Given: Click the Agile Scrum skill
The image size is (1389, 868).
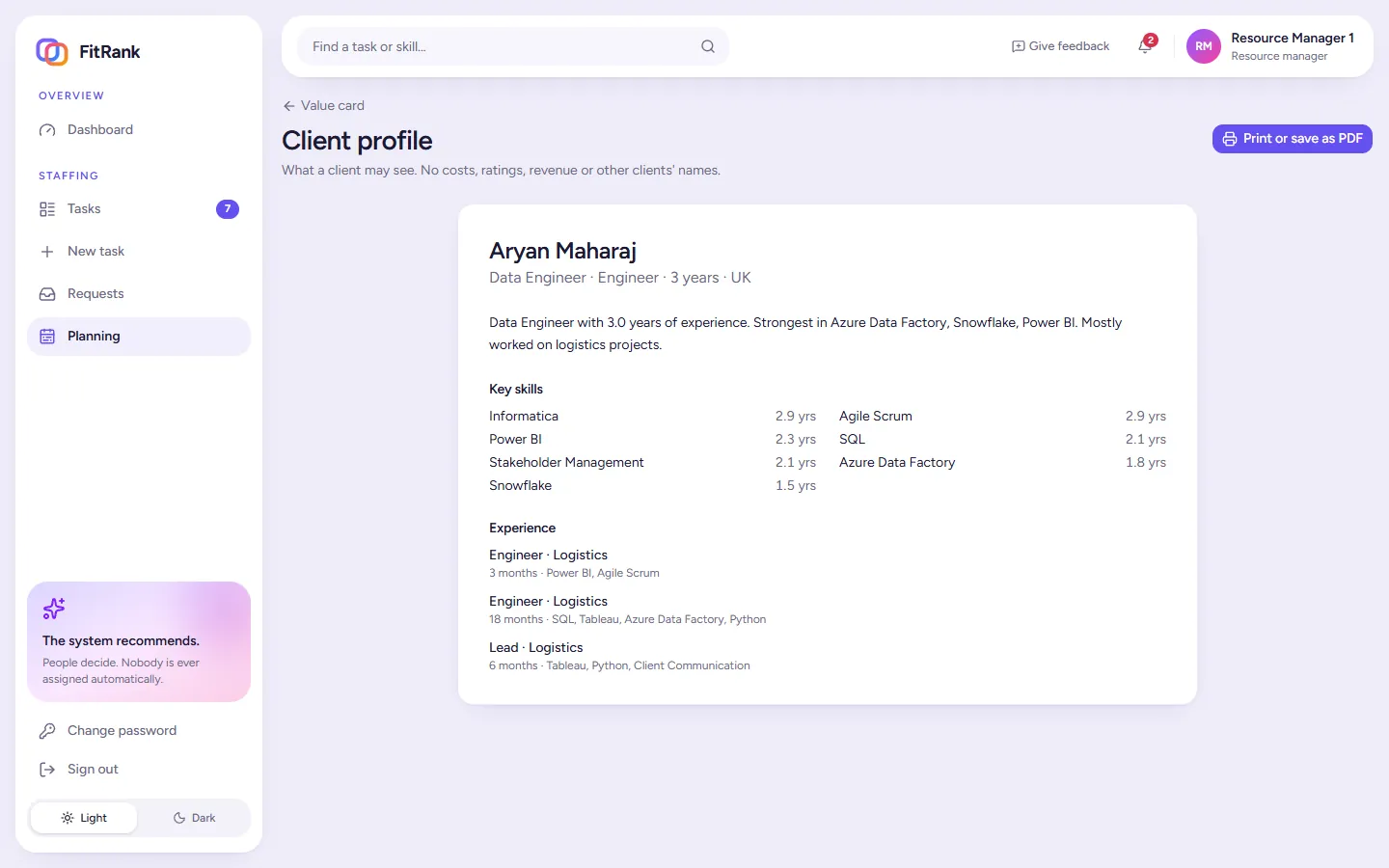Looking at the screenshot, I should click(x=1002, y=417).
